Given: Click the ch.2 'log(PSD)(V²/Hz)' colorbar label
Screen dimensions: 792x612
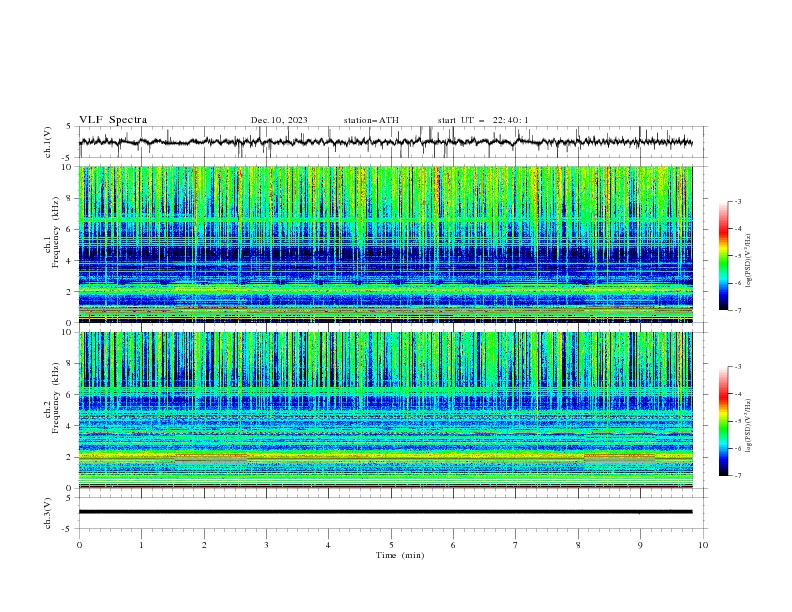Looking at the screenshot, I should coord(749,426).
